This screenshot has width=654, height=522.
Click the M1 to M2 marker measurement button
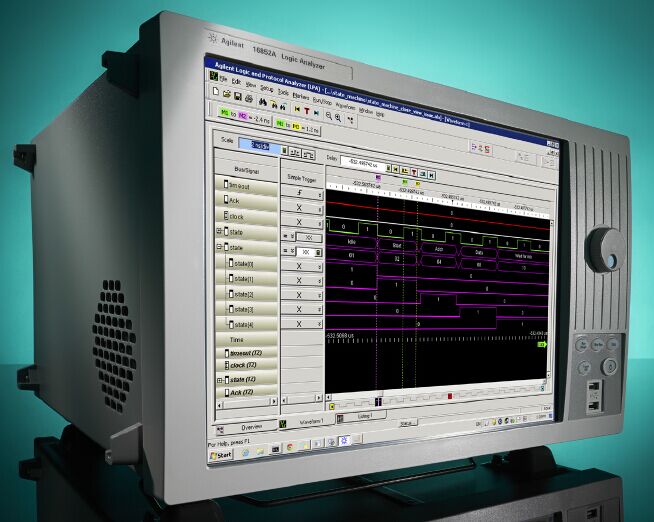click(244, 117)
